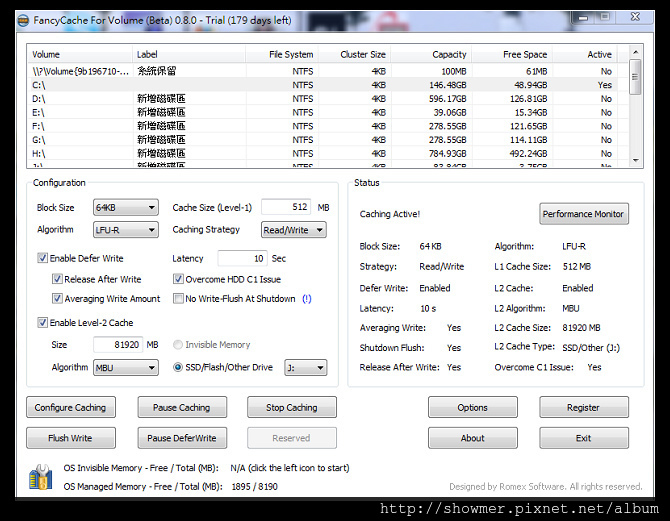Open Performance Monitor
The height and width of the screenshot is (521, 670).
tap(584, 214)
